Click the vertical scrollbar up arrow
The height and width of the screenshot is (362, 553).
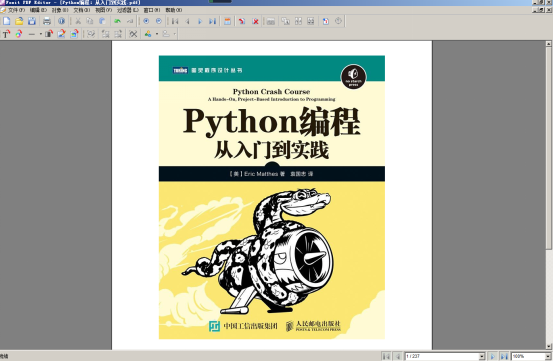[x=548, y=44]
